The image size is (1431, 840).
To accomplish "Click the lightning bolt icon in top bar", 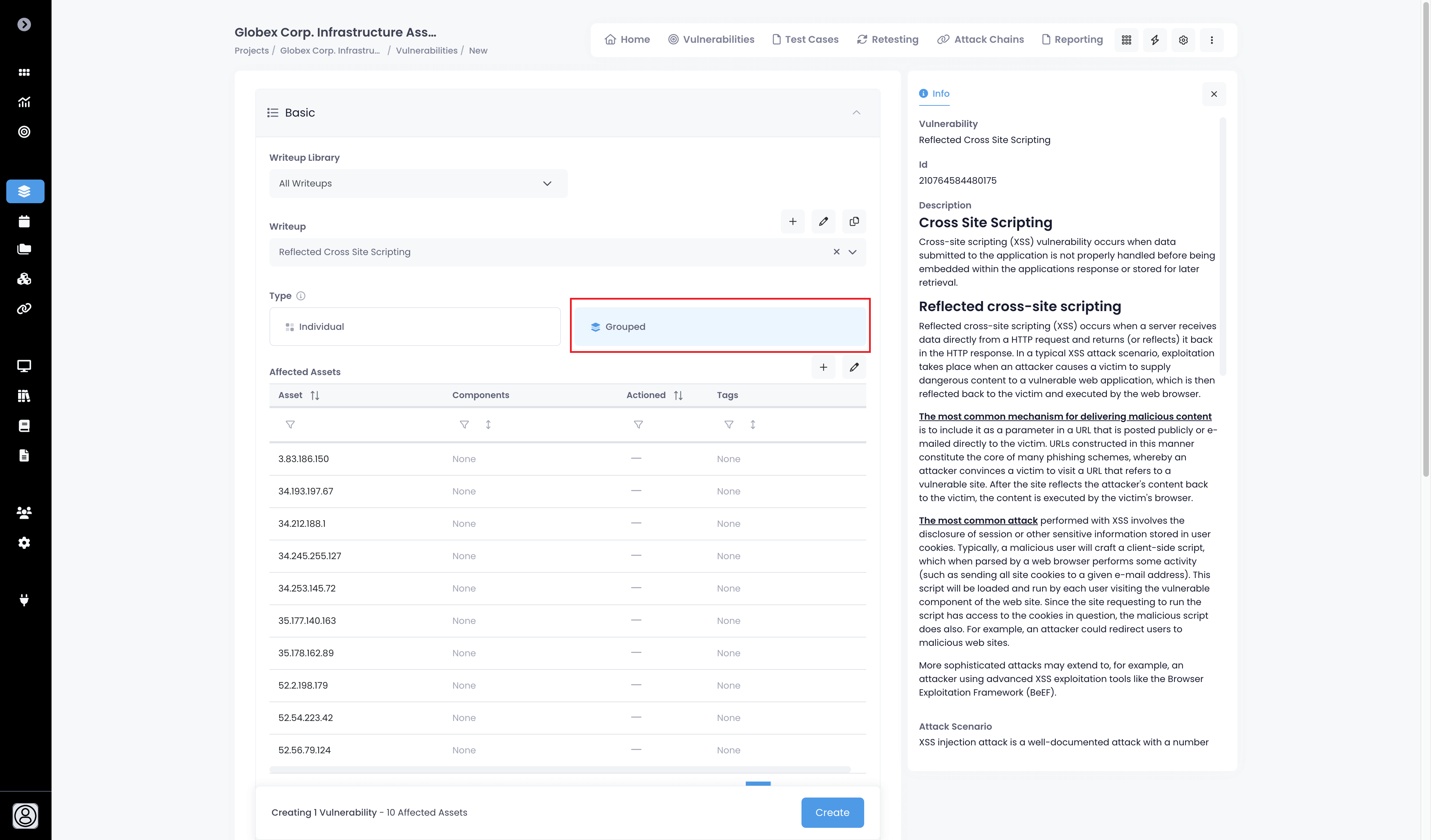I will click(1155, 40).
